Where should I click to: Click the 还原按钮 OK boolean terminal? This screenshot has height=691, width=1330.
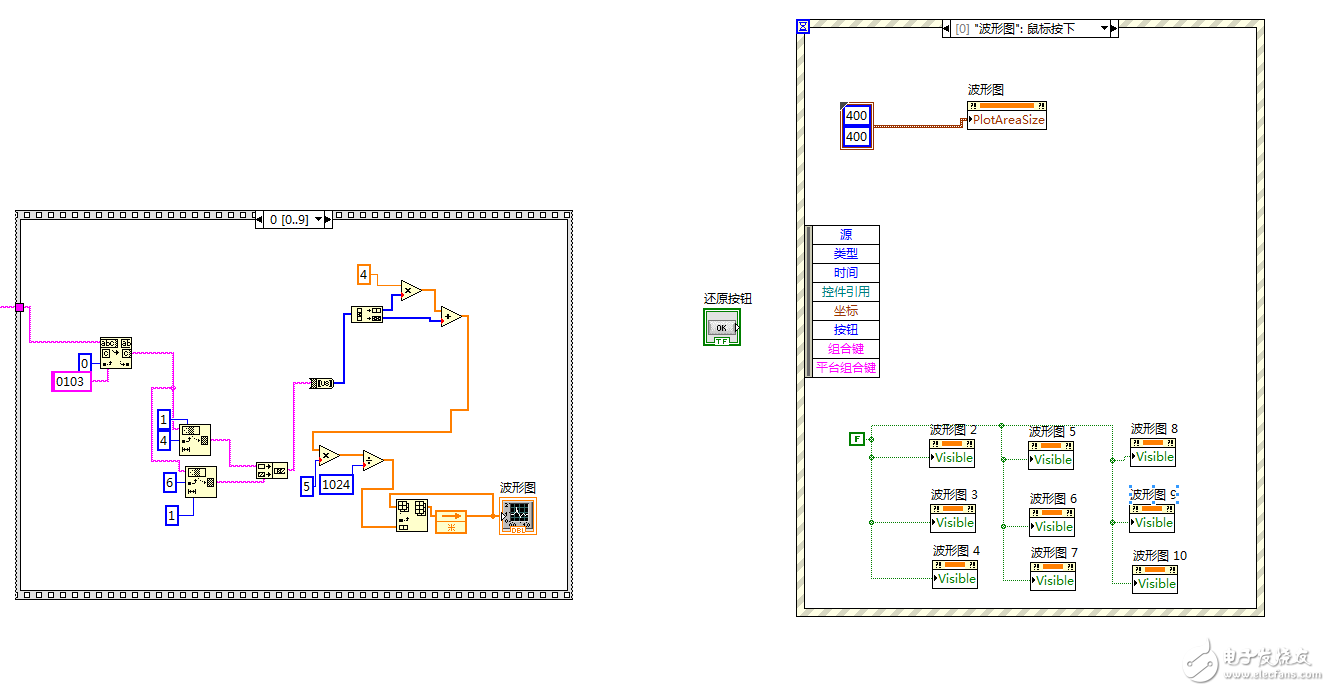(x=722, y=327)
